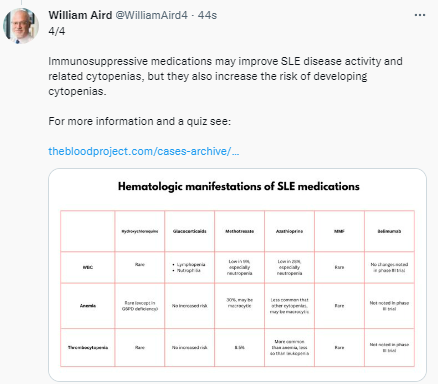Follow the thebloodproject.com cases-archive link
This screenshot has height=384, width=438.
144,151
